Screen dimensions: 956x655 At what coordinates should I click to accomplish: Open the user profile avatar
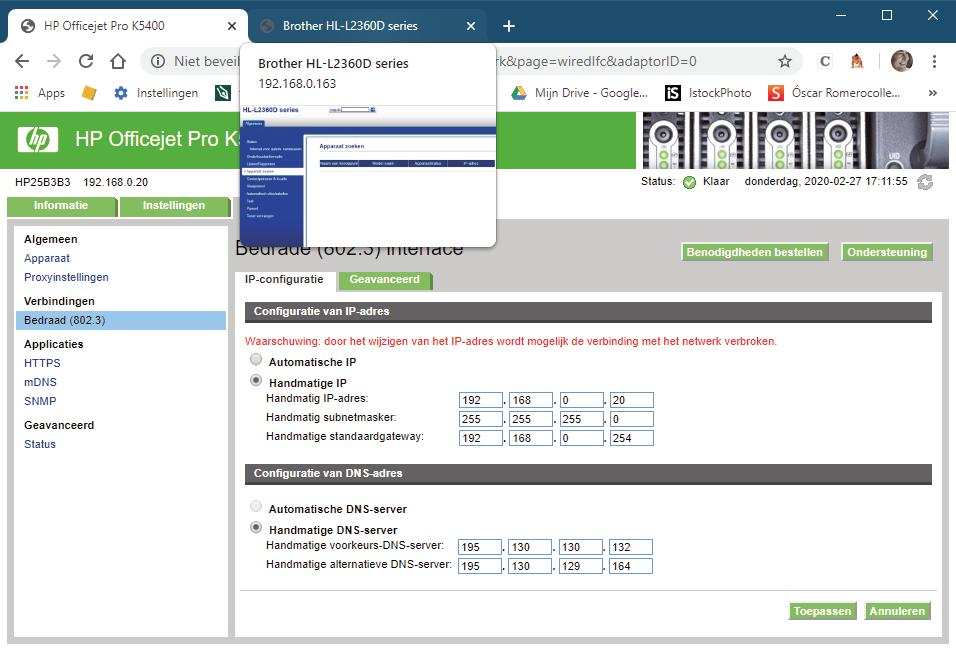click(x=902, y=61)
